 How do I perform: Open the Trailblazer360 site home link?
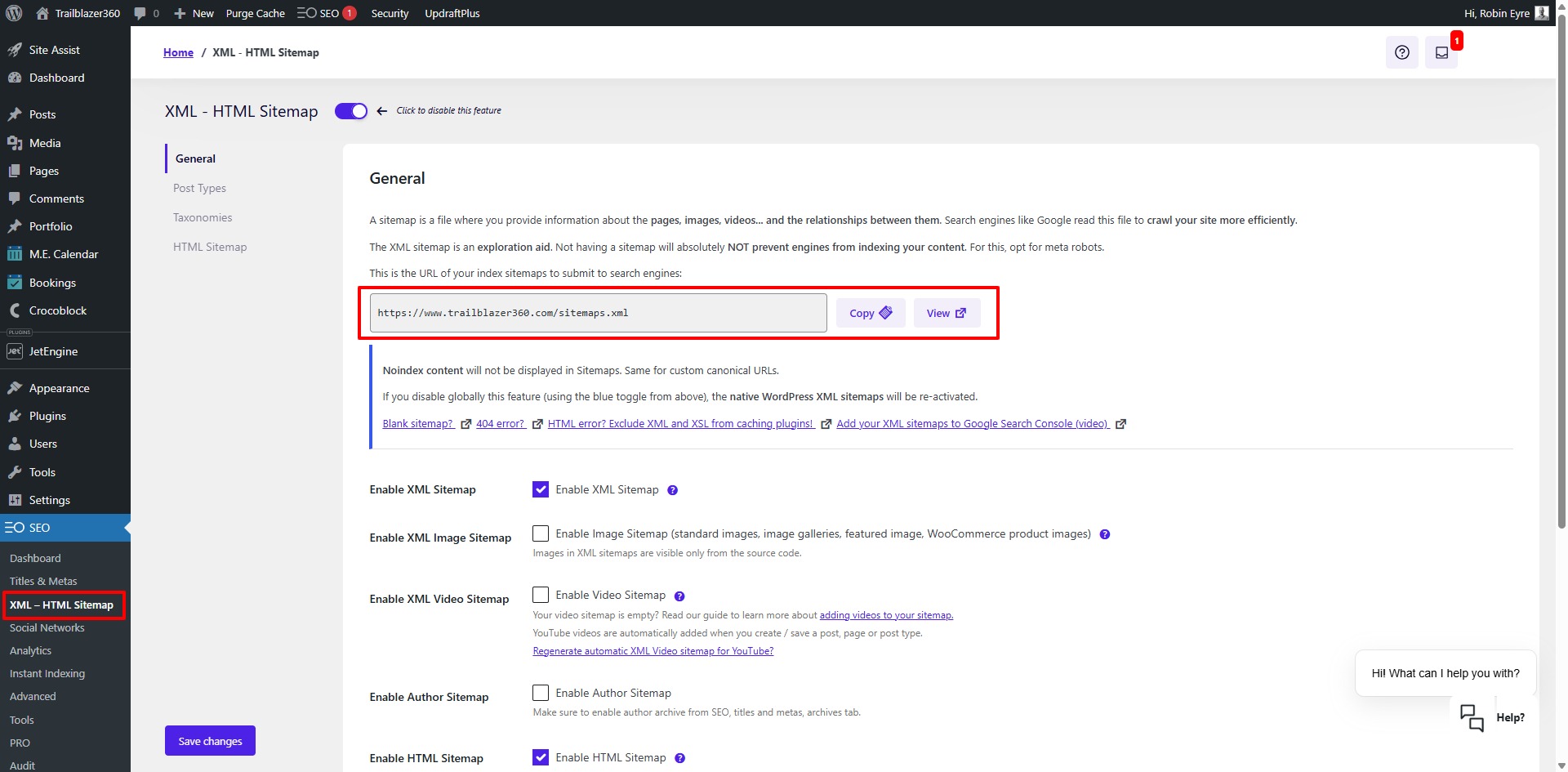tap(78, 13)
